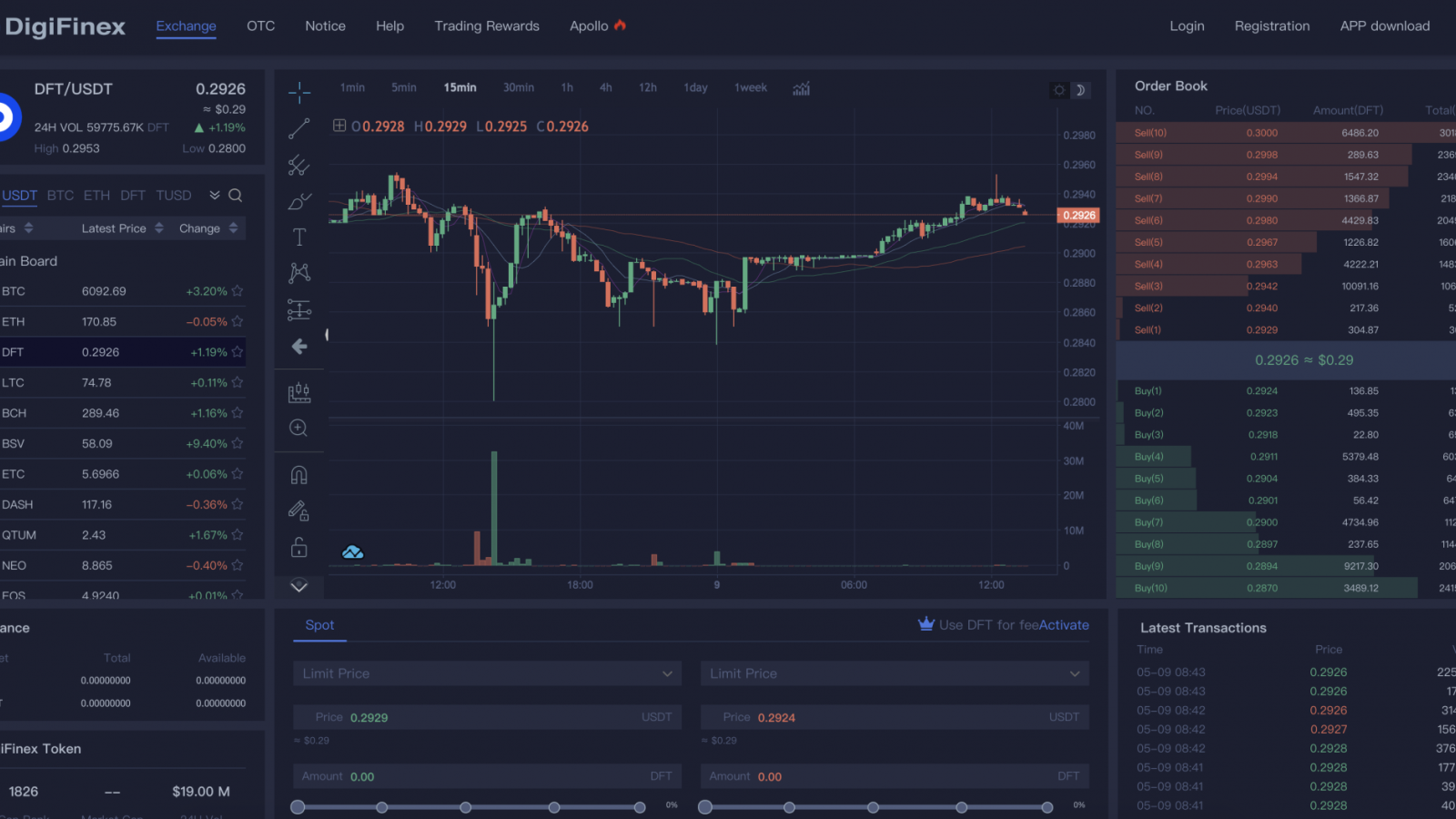Select the 1min chart interval

(x=352, y=87)
